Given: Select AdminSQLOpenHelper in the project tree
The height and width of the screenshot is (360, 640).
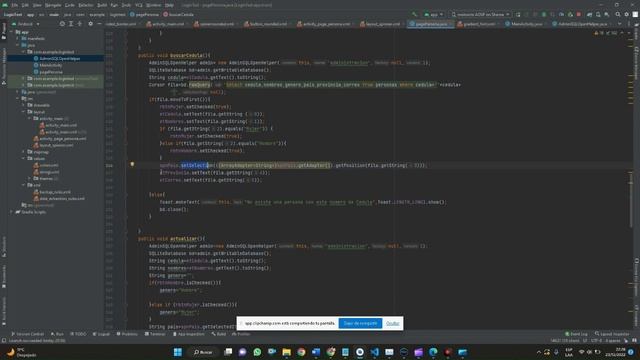Looking at the screenshot, I should pyautogui.click(x=56, y=58).
